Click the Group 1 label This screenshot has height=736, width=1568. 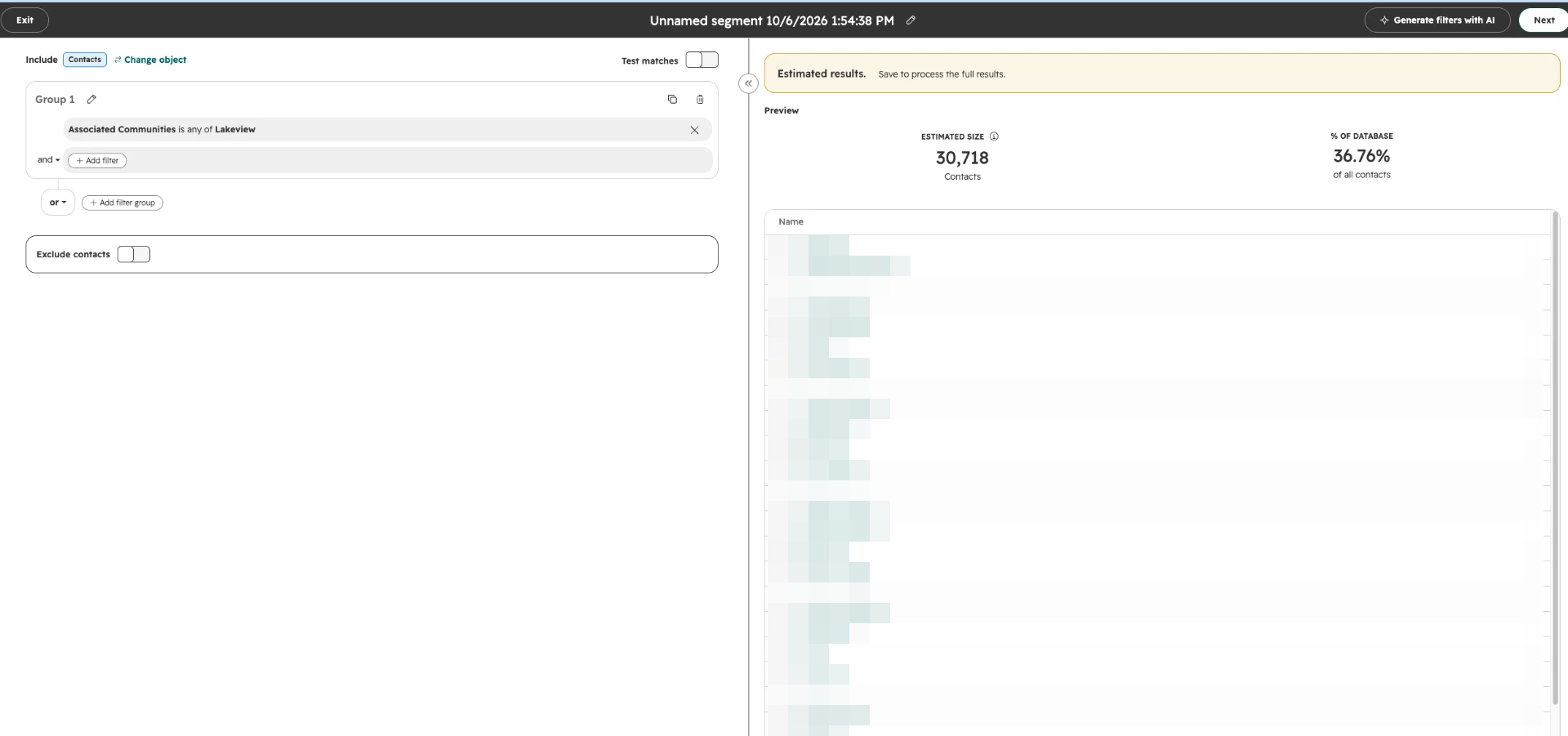click(x=55, y=100)
